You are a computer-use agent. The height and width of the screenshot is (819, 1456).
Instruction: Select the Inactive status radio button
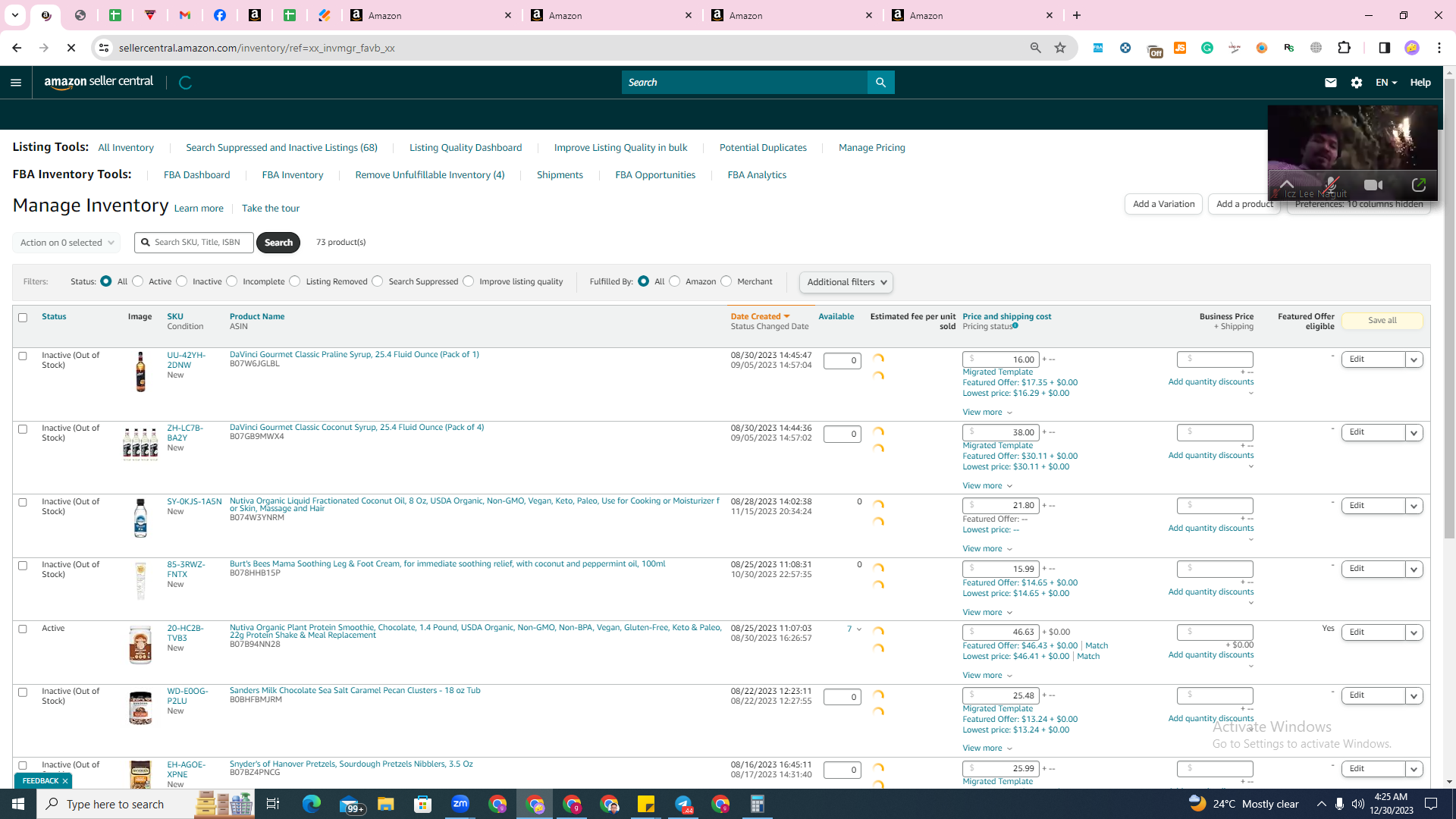point(182,281)
